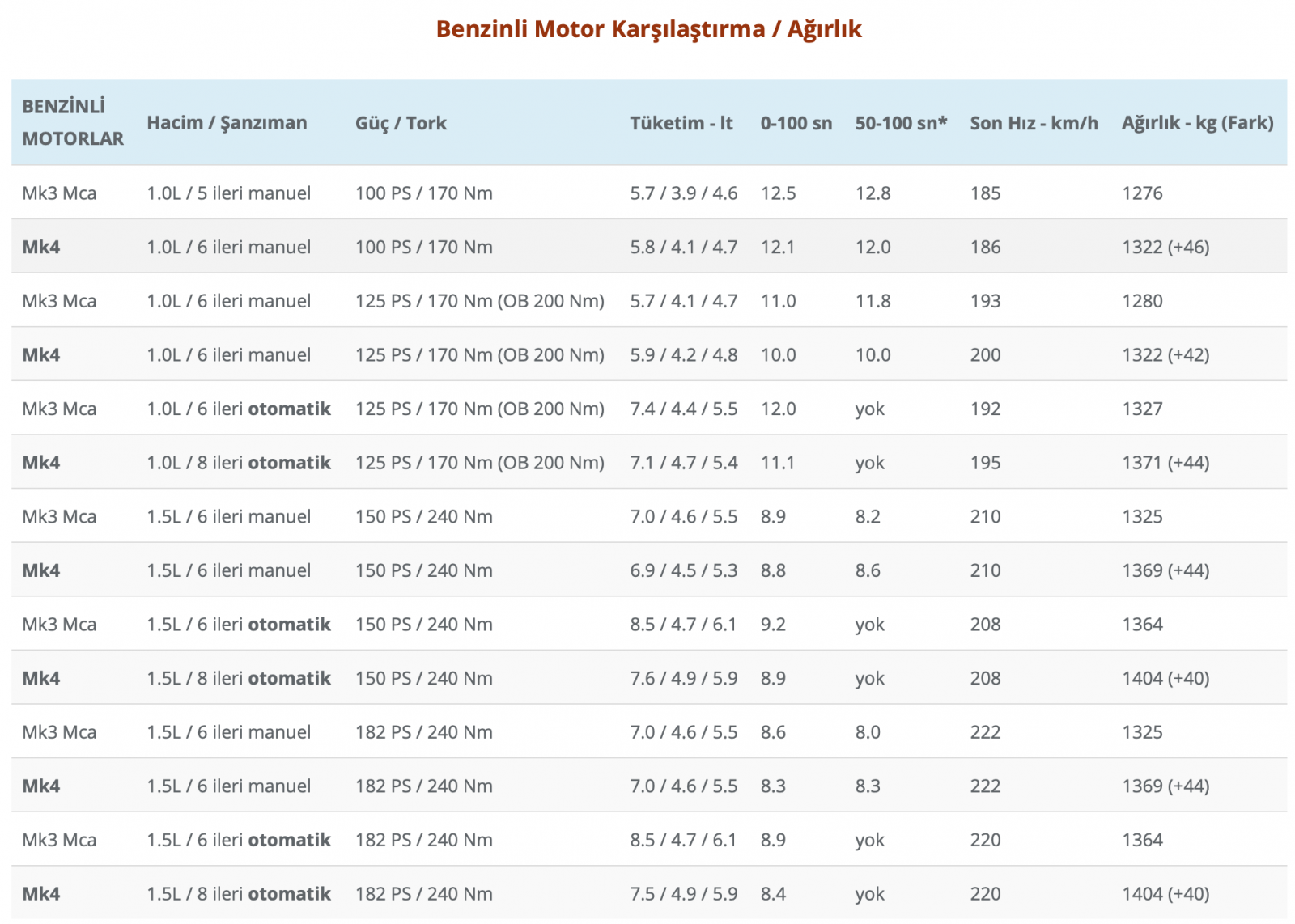This screenshot has width=1295, height=924.
Task: Click consumption '6.9 / 4.5 / 5.3'
Action: click(683, 570)
